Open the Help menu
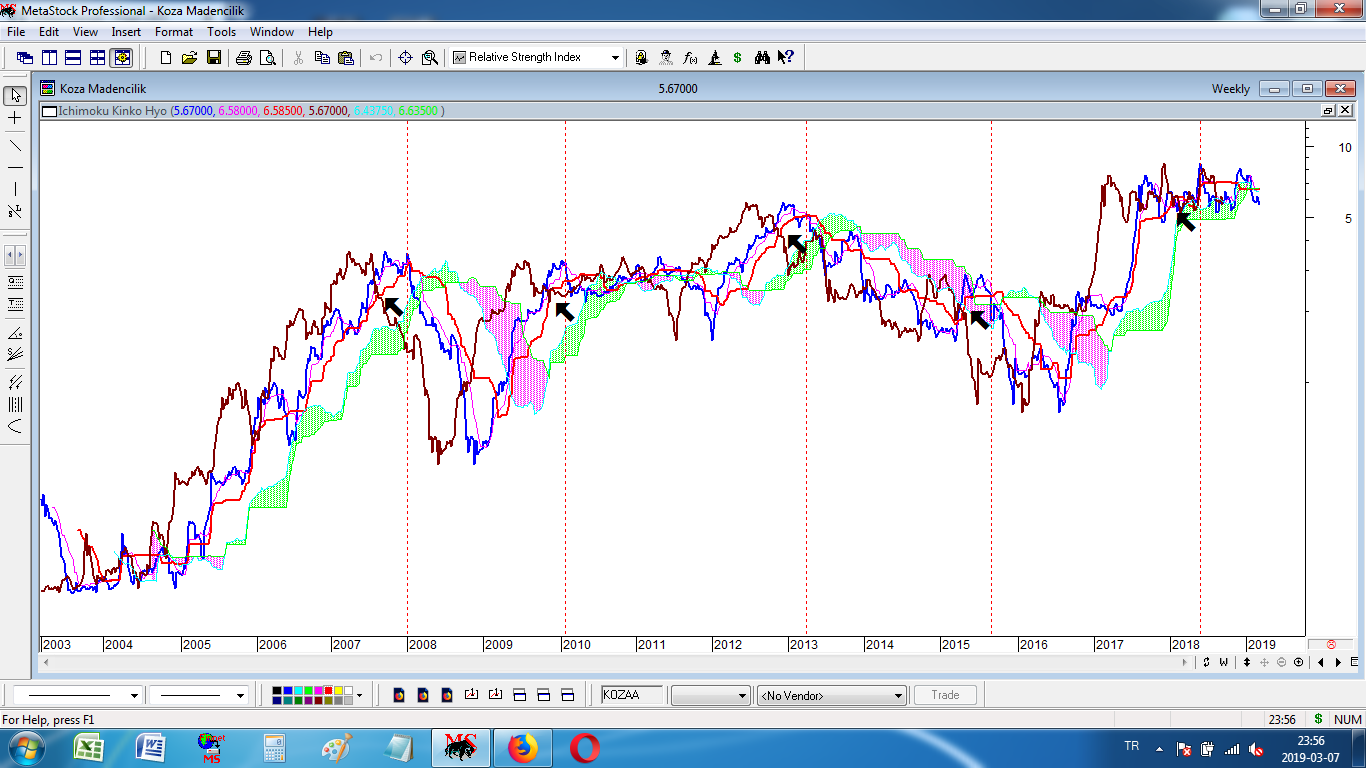The height and width of the screenshot is (768, 1366). pos(320,32)
